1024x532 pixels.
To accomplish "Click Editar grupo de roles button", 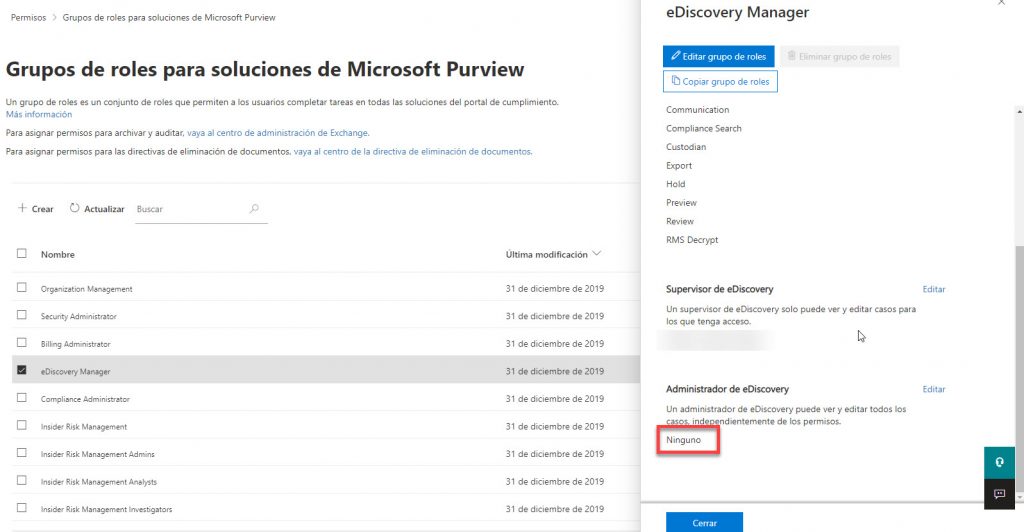I will [x=718, y=56].
